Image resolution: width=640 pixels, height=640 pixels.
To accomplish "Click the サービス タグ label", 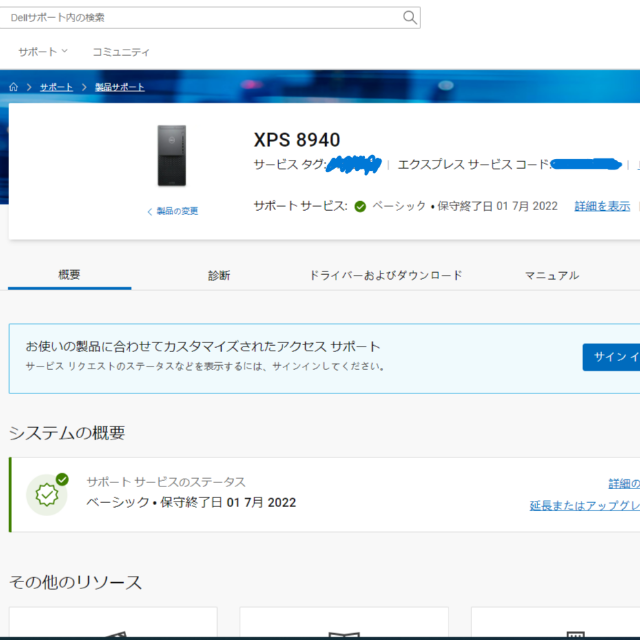I will tap(290, 164).
